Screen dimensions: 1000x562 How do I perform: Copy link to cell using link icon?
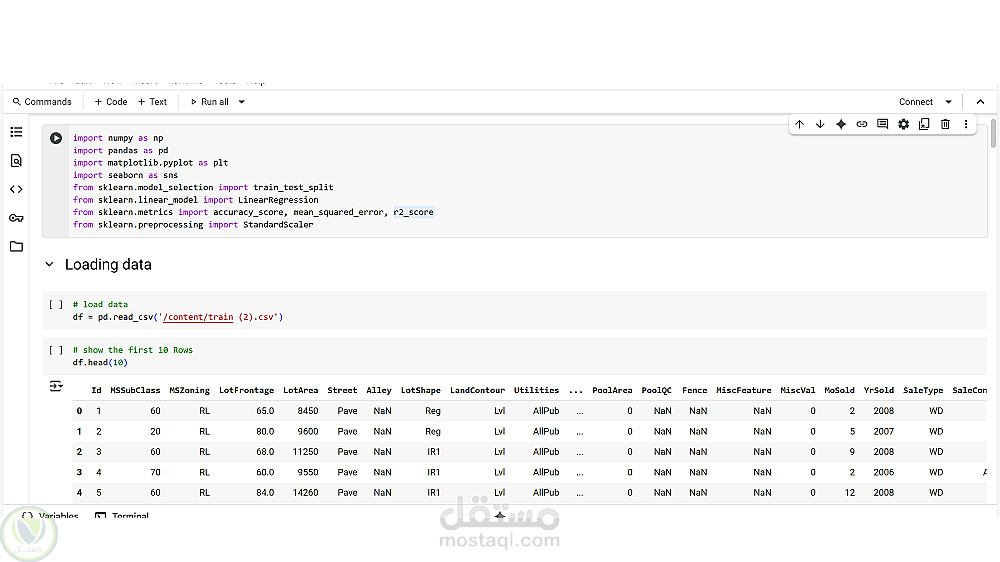tap(862, 124)
